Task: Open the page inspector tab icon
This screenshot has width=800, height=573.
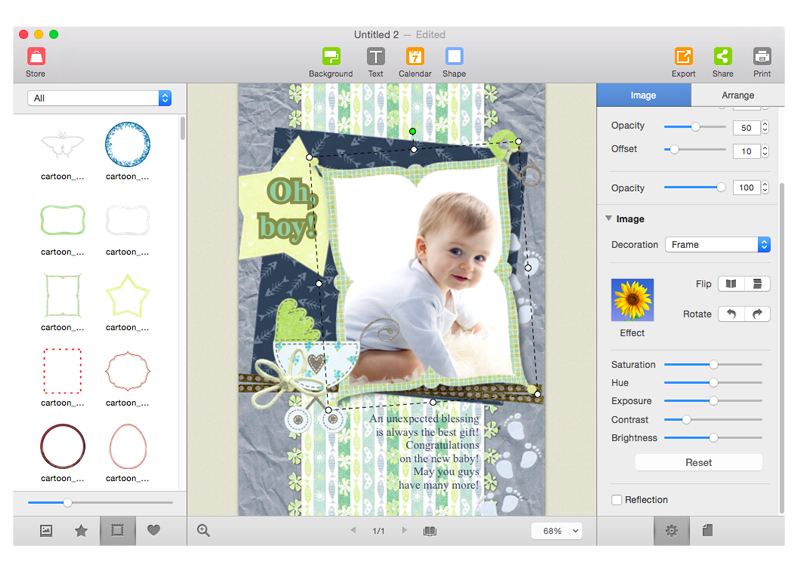Action: click(708, 531)
